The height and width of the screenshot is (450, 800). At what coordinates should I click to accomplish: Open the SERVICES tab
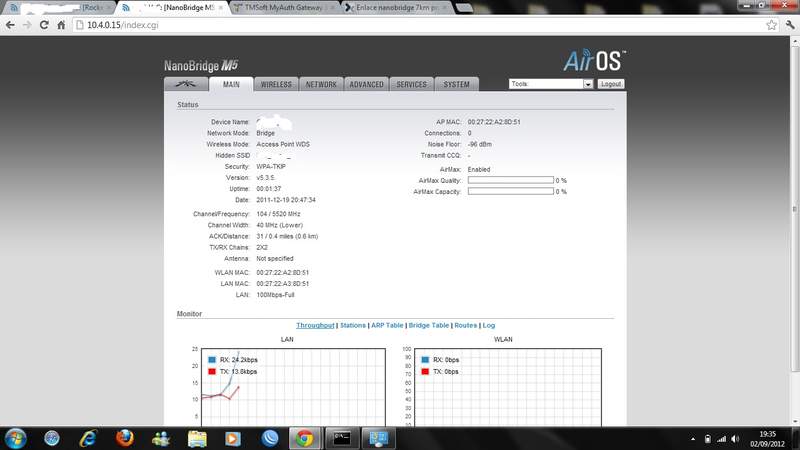click(411, 84)
